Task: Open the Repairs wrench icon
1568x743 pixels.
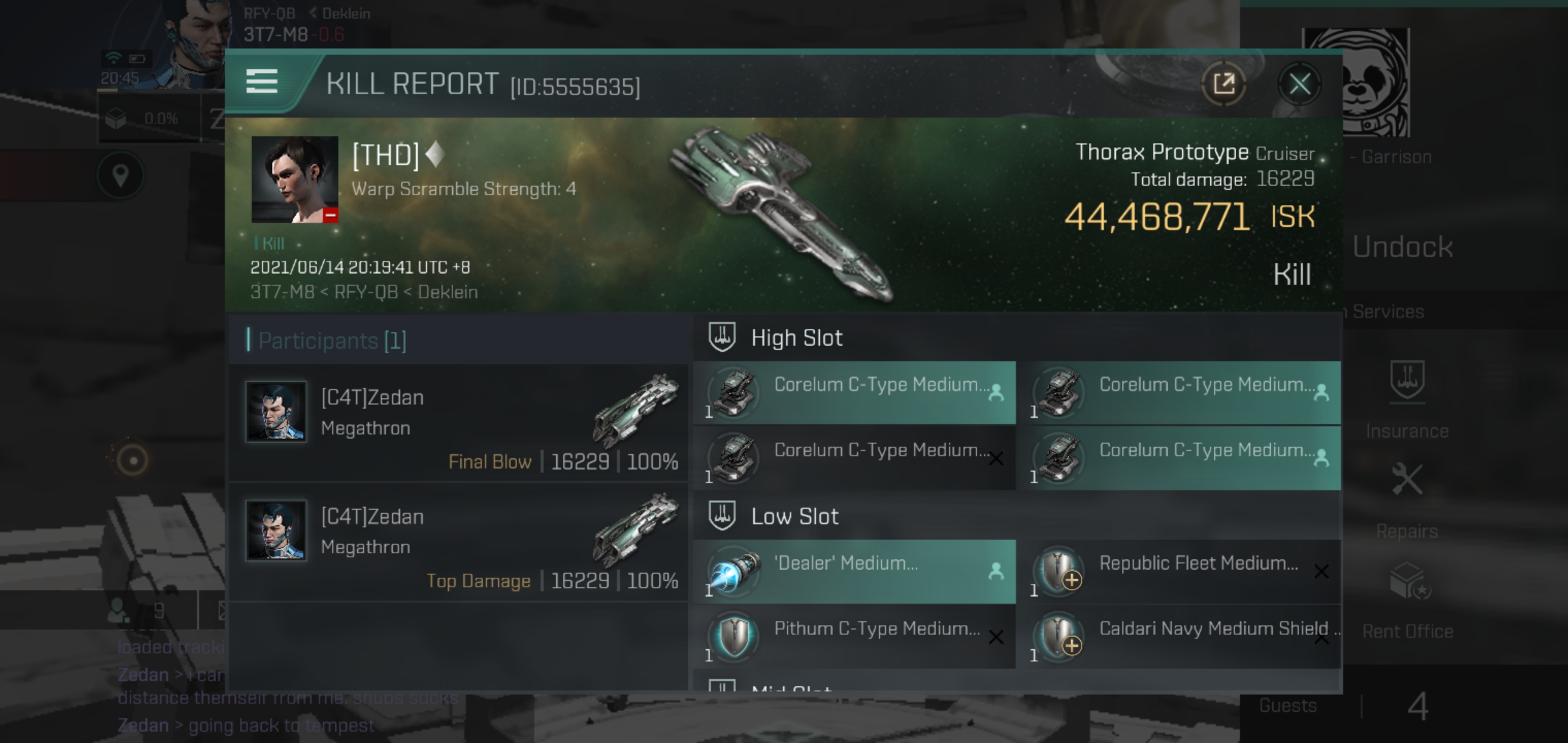Action: 1407,479
